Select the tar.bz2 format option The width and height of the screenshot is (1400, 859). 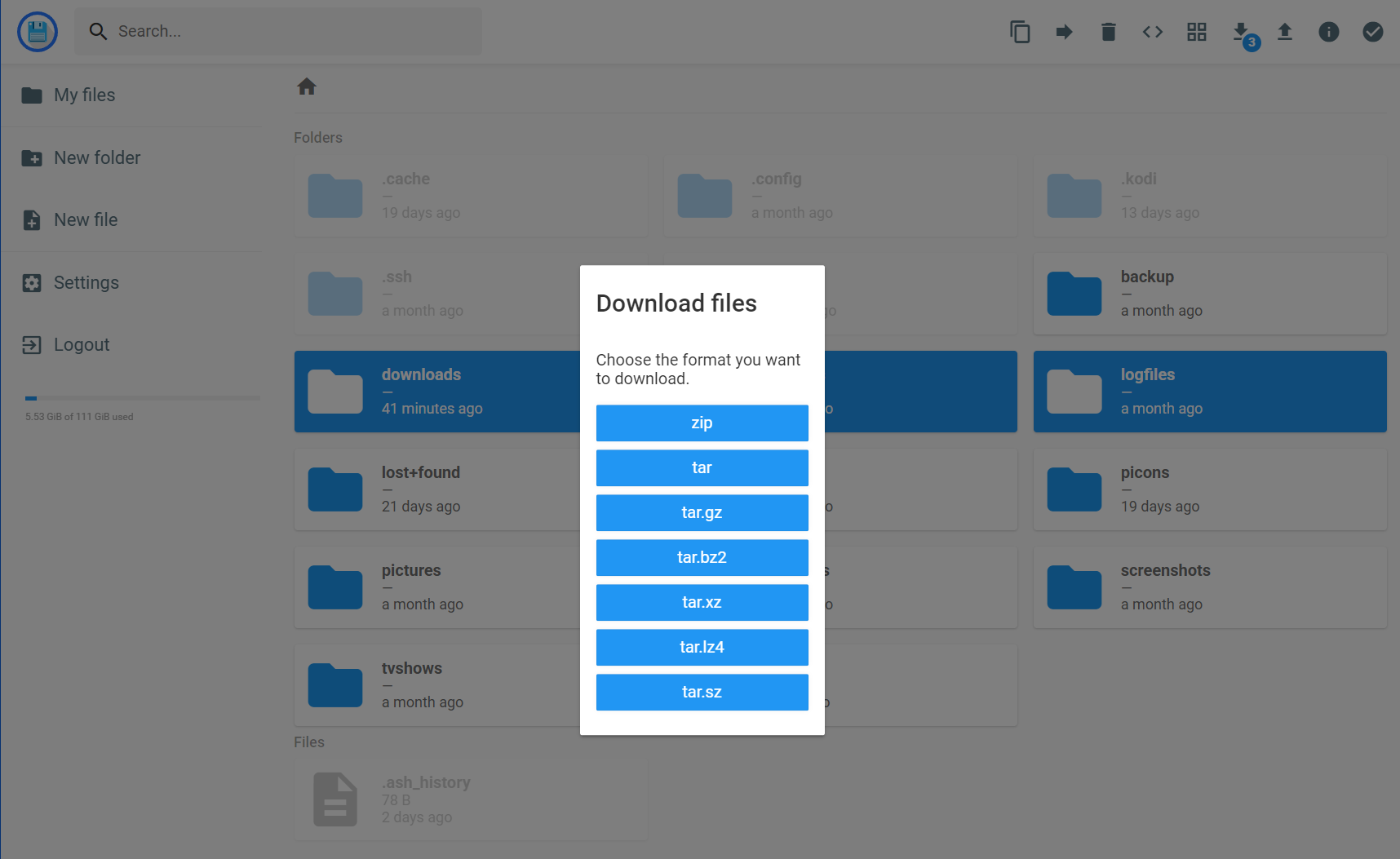pyautogui.click(x=702, y=557)
